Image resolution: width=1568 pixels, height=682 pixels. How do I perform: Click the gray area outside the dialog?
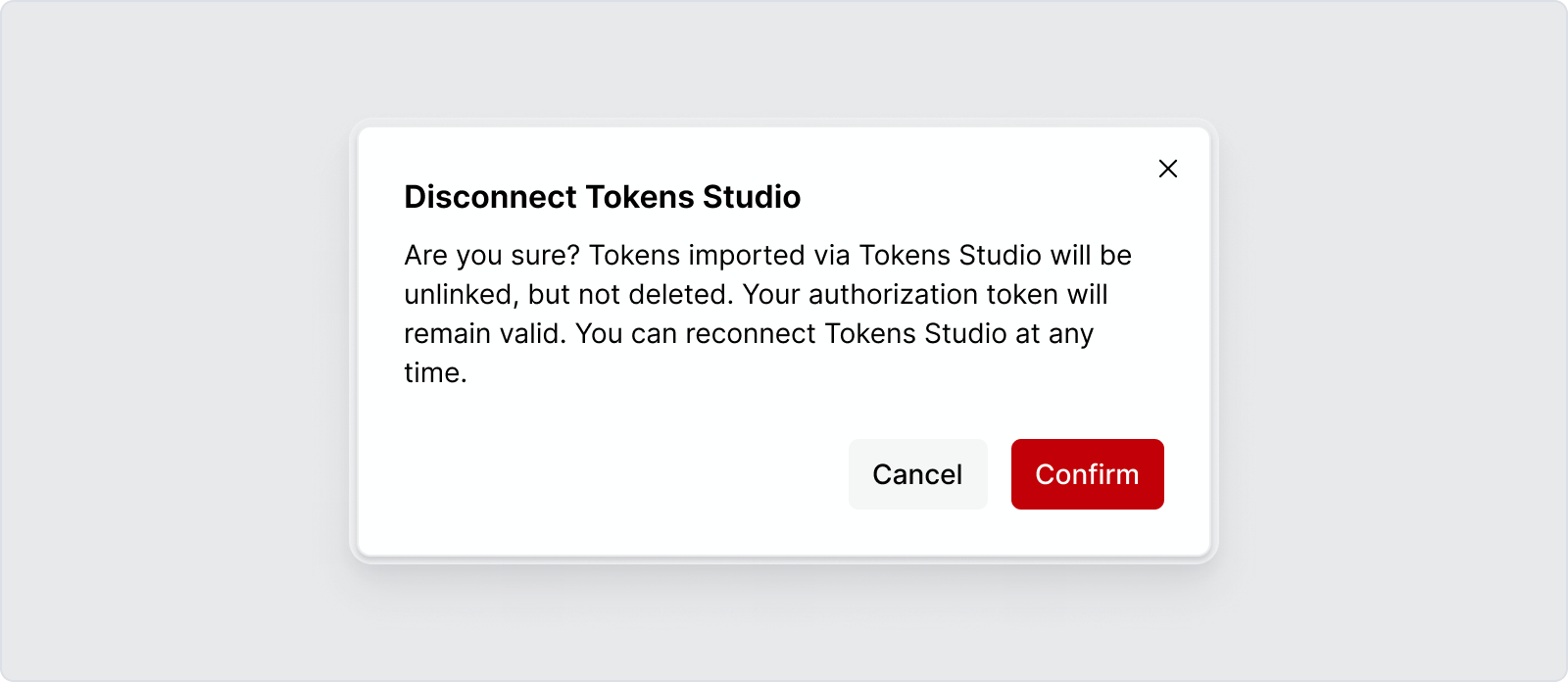coord(147,343)
